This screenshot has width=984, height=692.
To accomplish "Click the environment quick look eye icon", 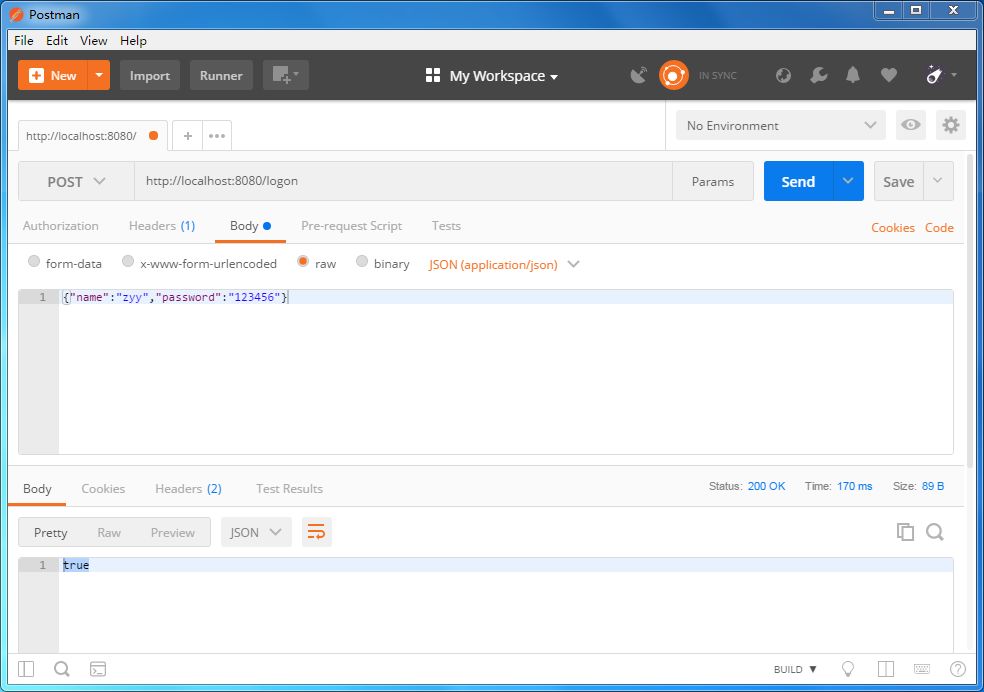I will coord(911,125).
